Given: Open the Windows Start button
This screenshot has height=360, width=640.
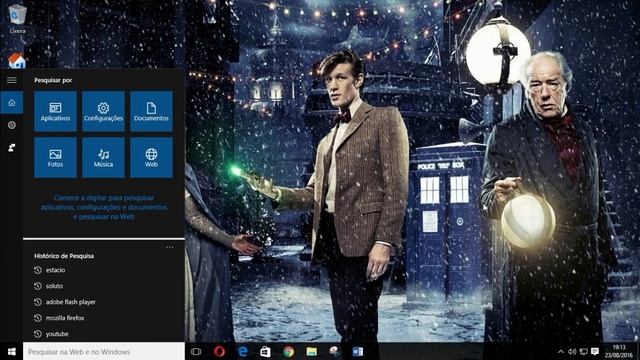Looking at the screenshot, I should (x=11, y=351).
